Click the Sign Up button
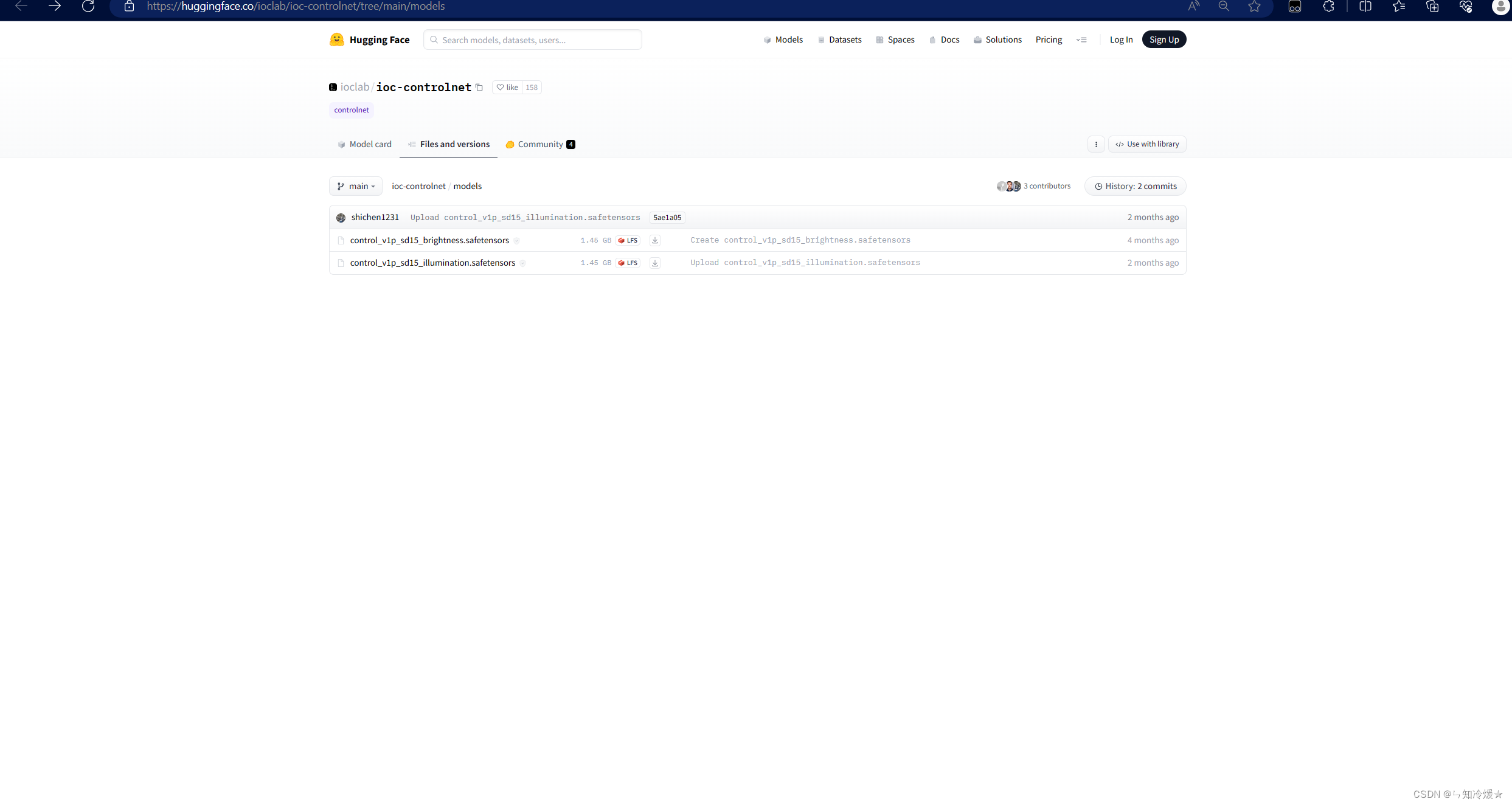The width and height of the screenshot is (1512, 805). pyautogui.click(x=1164, y=39)
